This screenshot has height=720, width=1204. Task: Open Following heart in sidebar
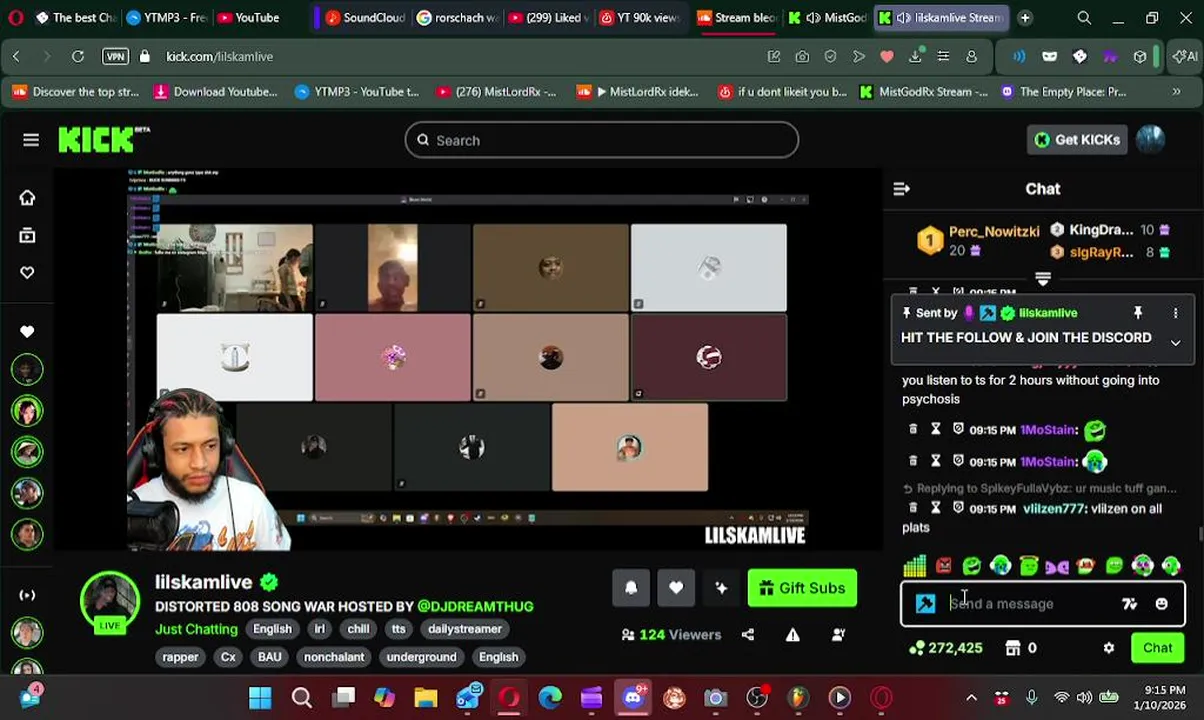tap(27, 272)
